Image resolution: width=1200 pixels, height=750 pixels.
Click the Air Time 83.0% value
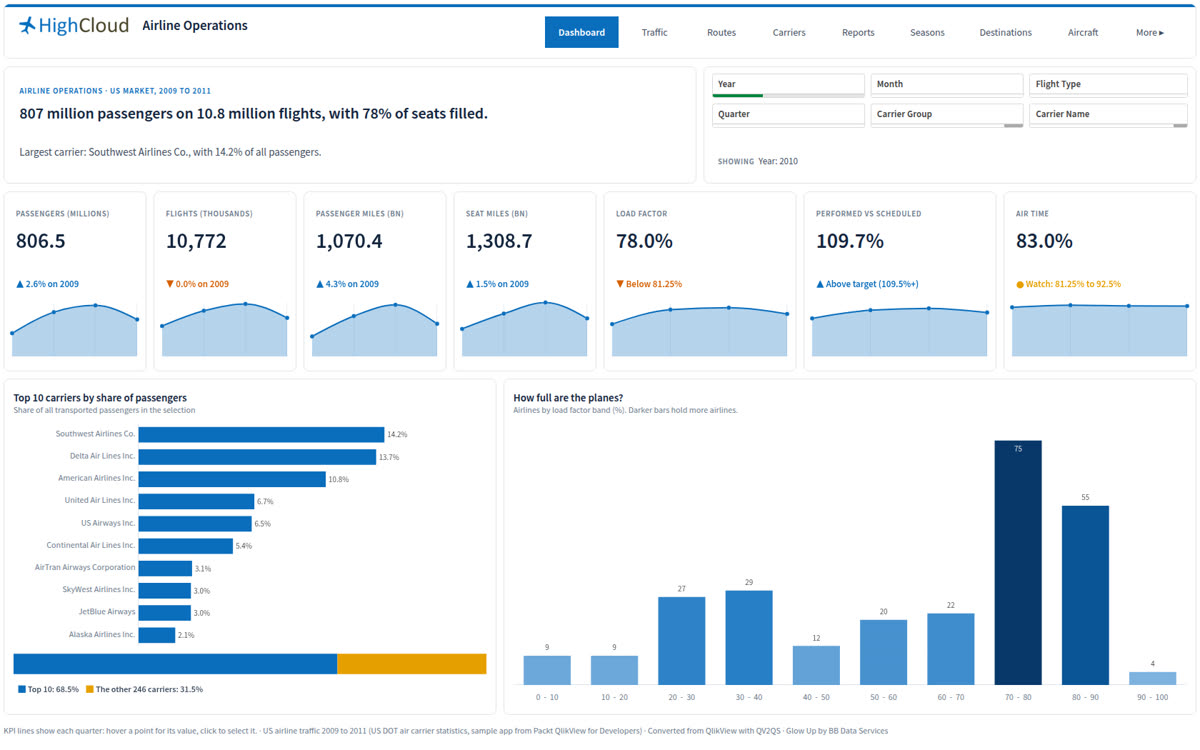click(x=1044, y=241)
